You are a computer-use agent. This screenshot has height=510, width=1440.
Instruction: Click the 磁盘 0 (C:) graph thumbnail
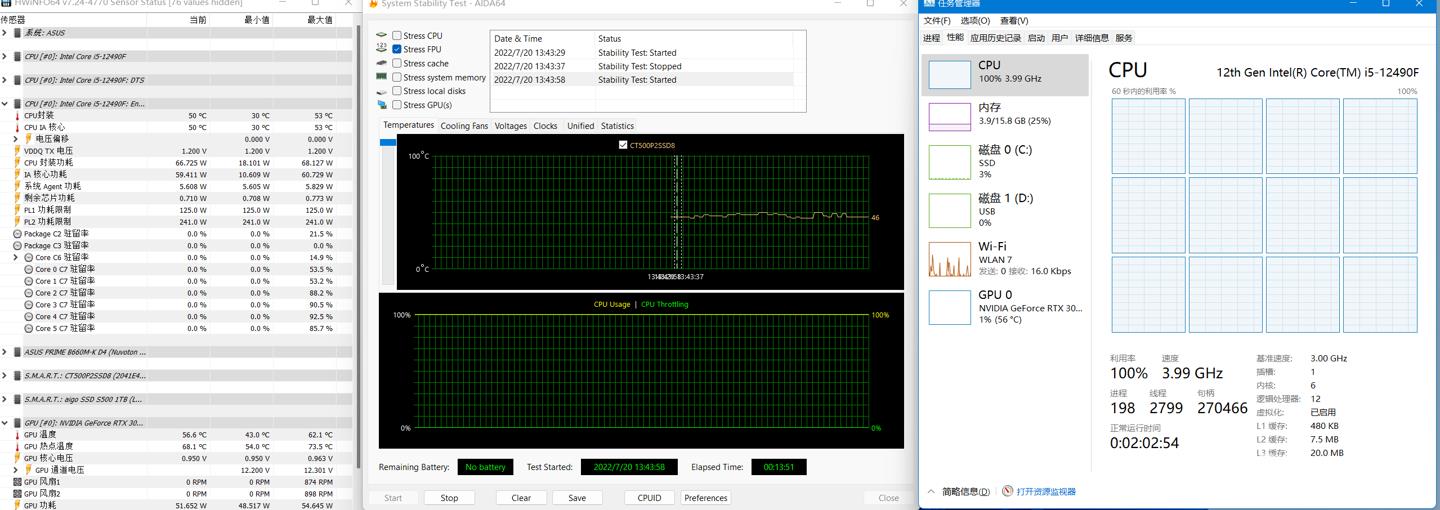949,162
